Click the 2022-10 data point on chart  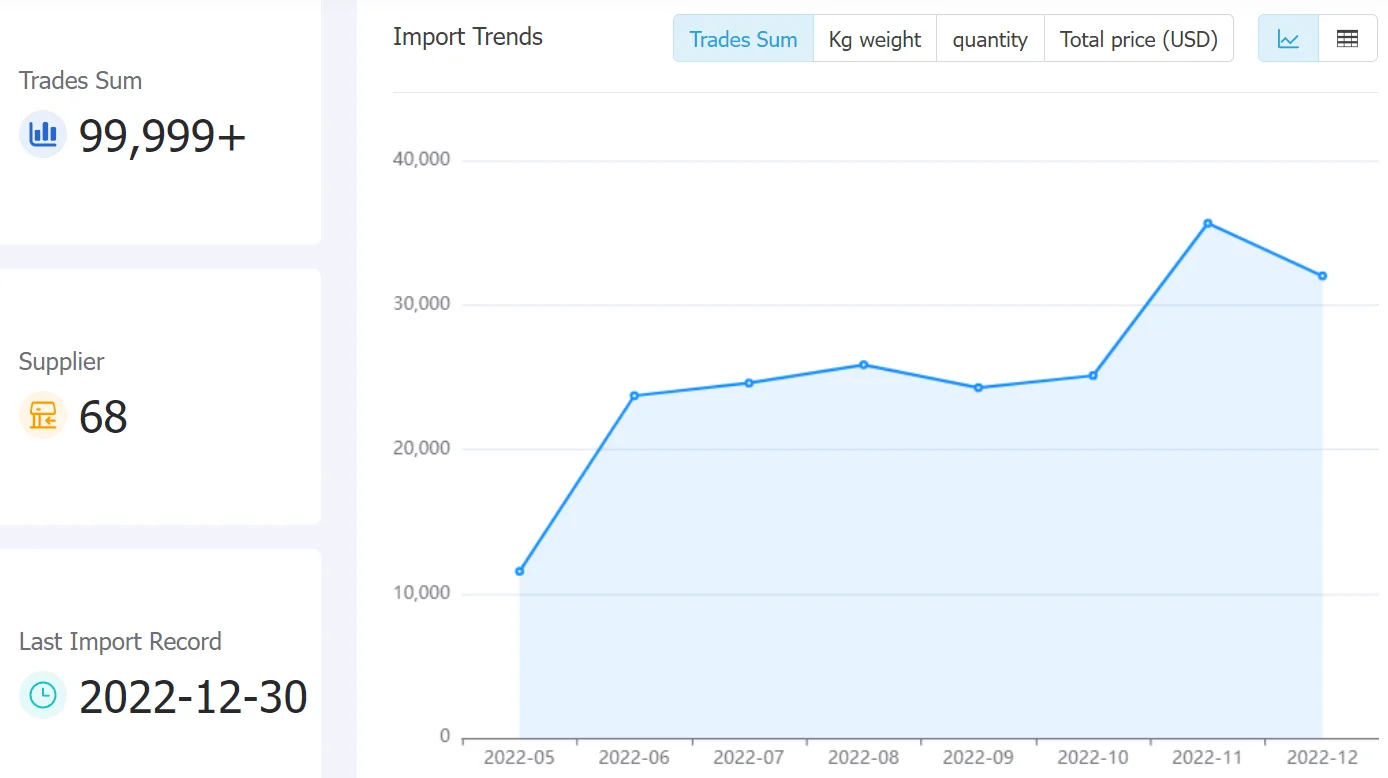(x=1093, y=376)
